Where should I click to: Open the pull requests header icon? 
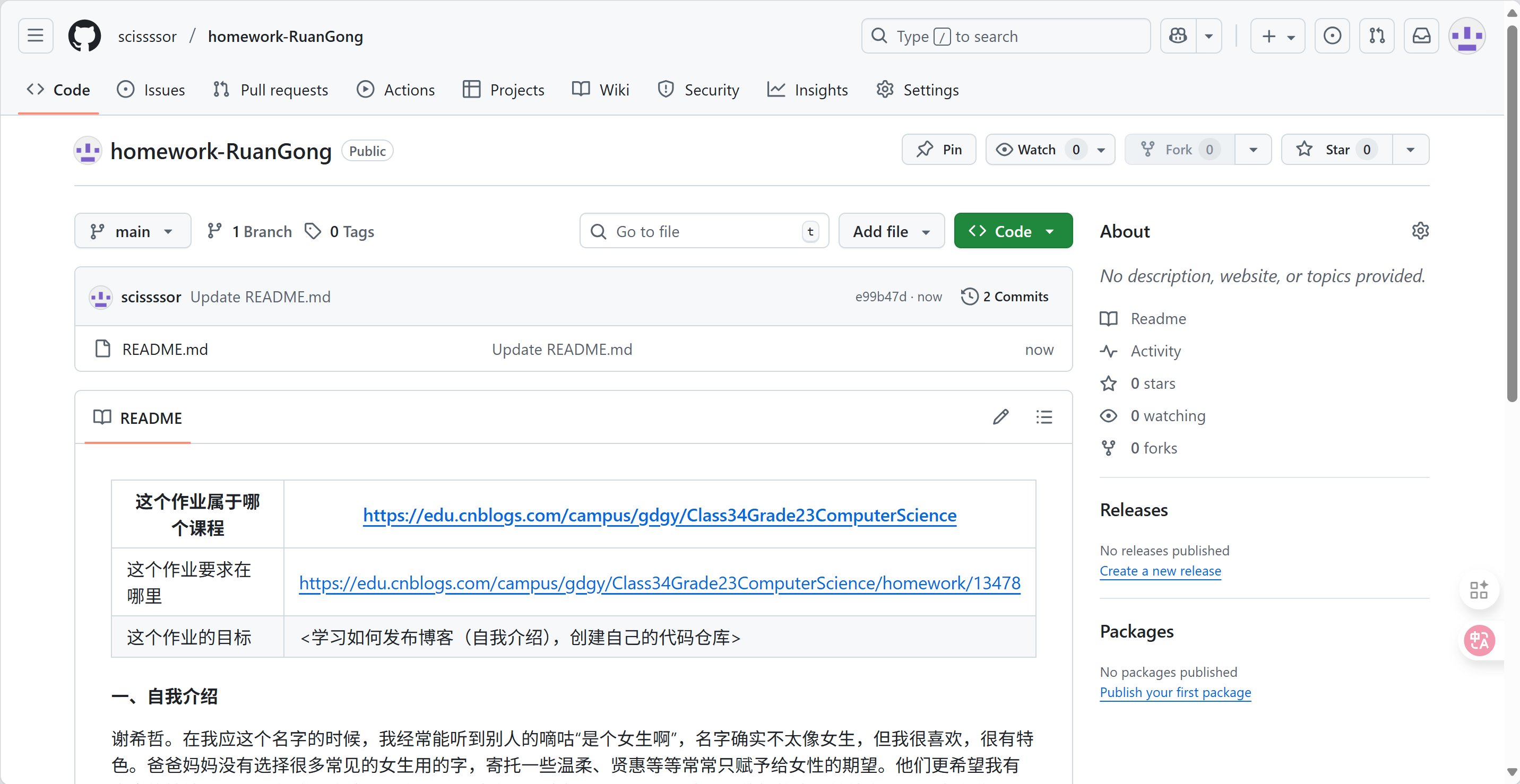click(1377, 36)
